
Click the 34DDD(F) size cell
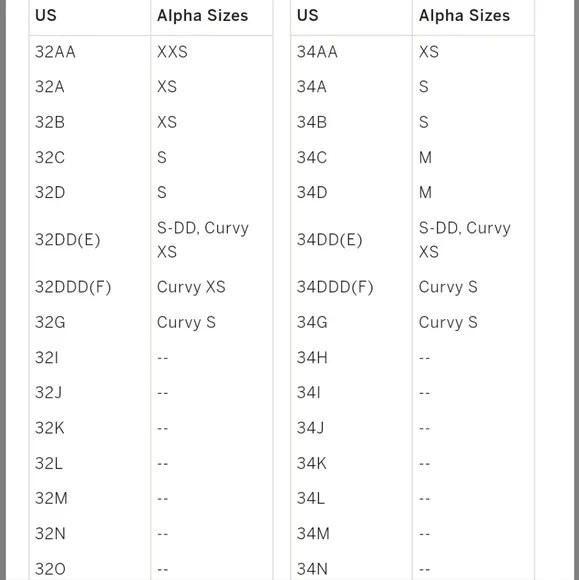point(335,287)
